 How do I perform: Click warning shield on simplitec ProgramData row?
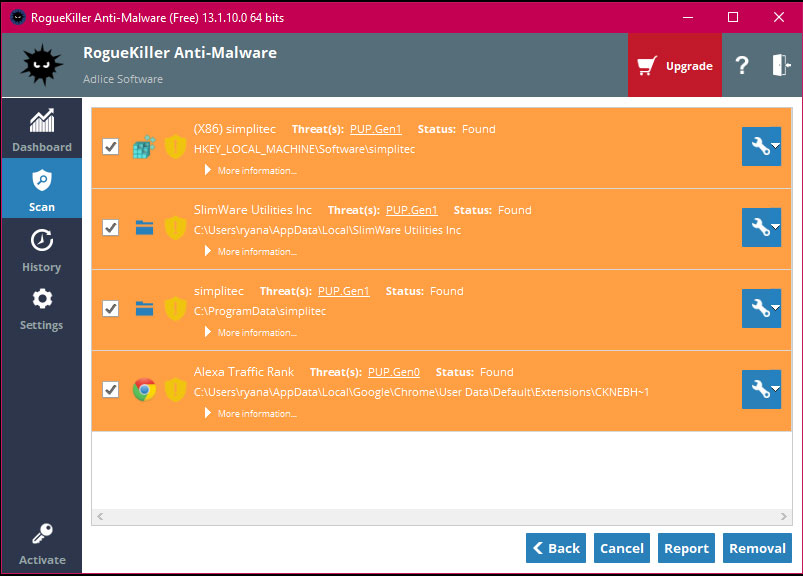point(175,308)
